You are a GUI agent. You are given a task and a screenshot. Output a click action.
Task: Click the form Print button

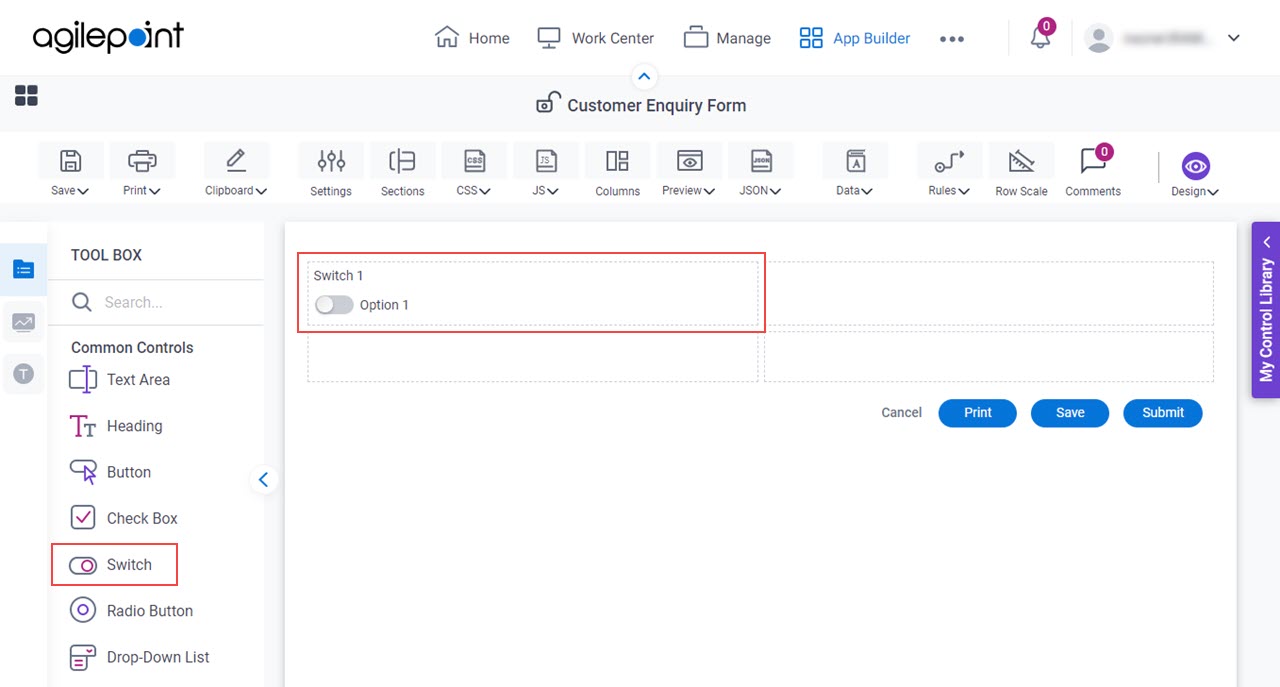977,413
